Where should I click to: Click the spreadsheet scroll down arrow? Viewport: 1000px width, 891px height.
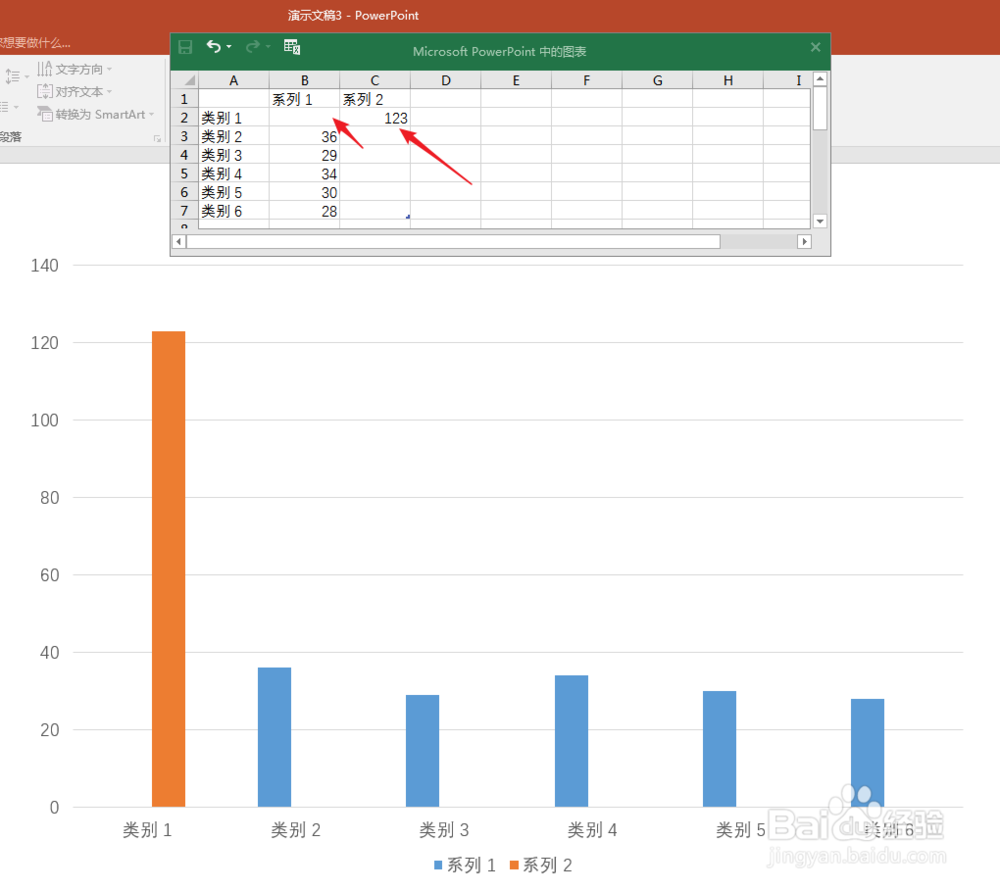point(820,221)
